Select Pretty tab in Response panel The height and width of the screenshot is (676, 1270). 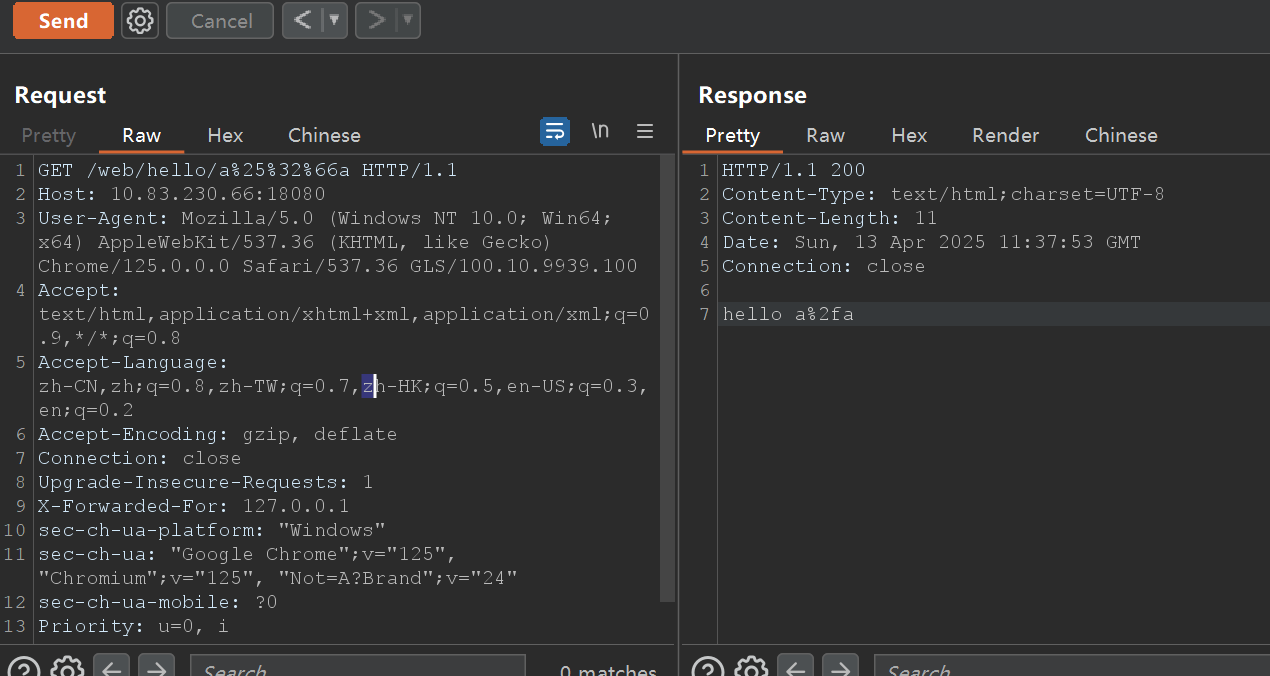[732, 135]
